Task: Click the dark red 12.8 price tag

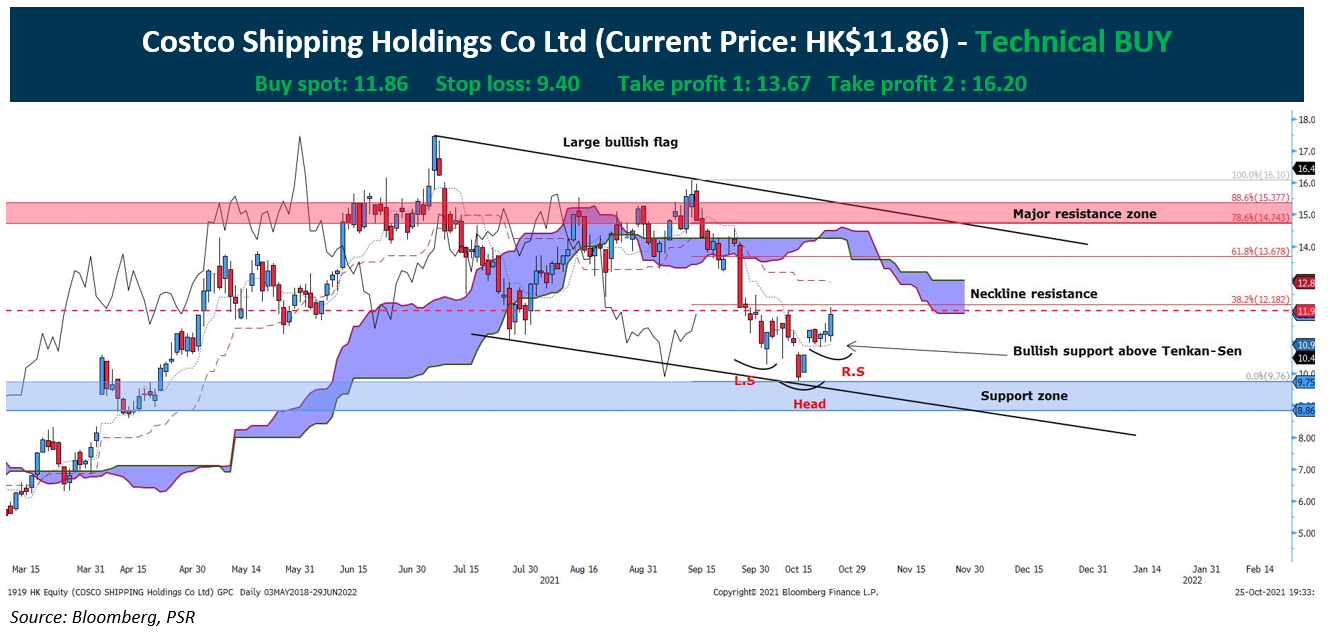Action: pyautogui.click(x=1305, y=283)
